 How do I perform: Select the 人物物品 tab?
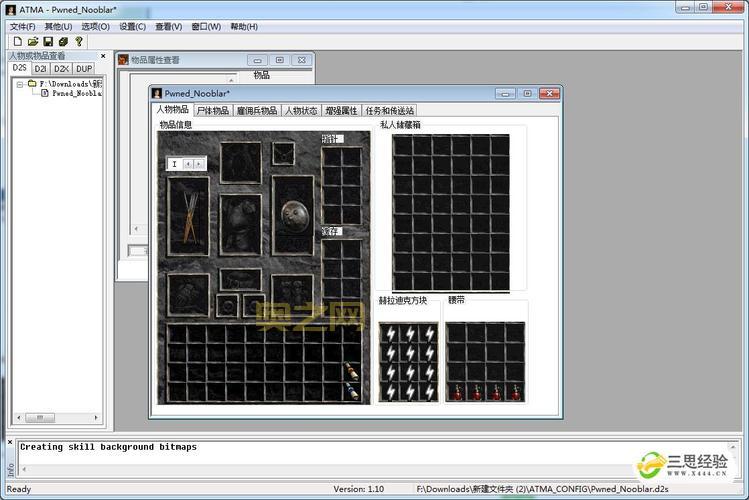(173, 109)
